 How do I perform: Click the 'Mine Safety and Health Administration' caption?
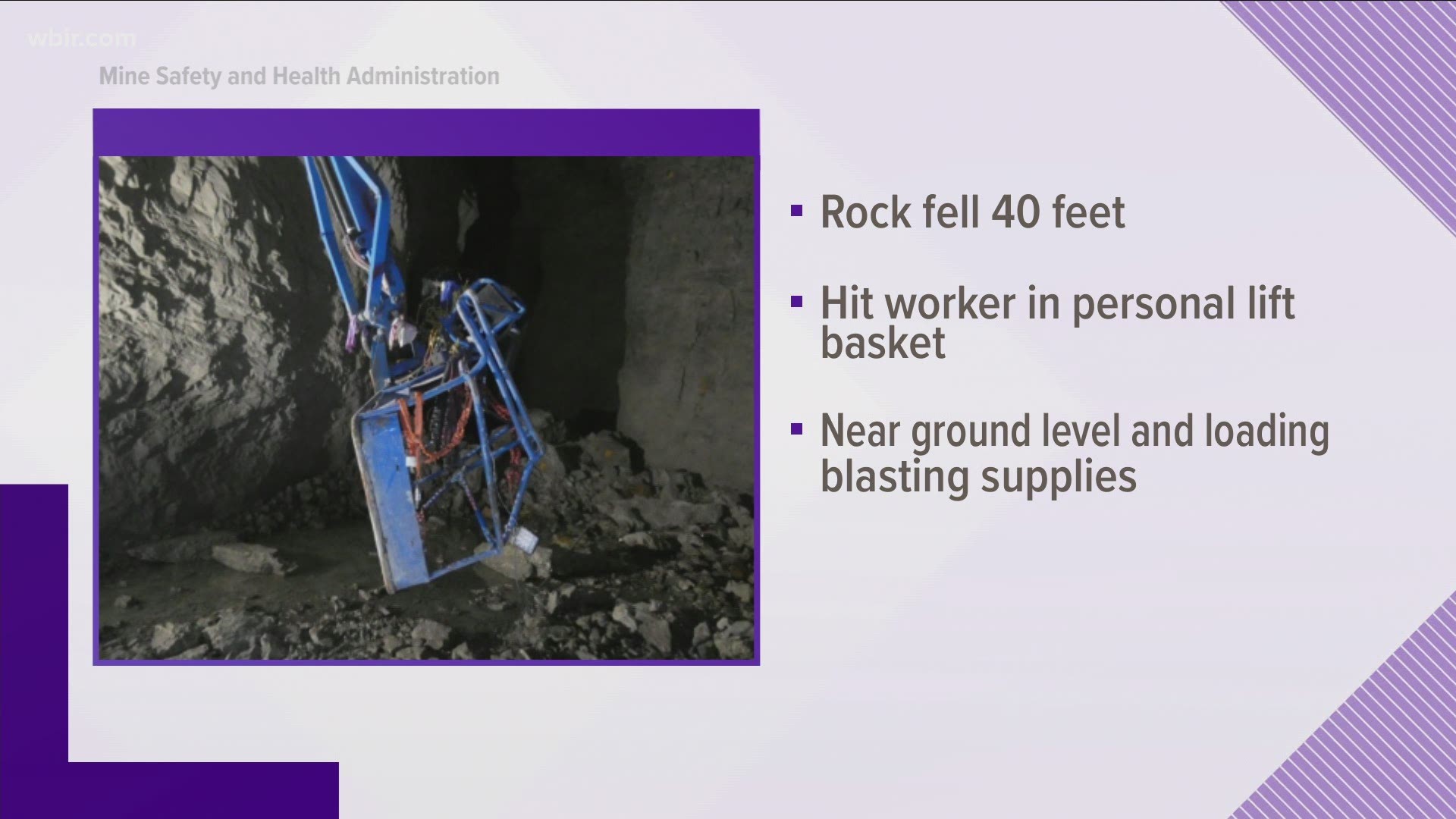click(299, 76)
